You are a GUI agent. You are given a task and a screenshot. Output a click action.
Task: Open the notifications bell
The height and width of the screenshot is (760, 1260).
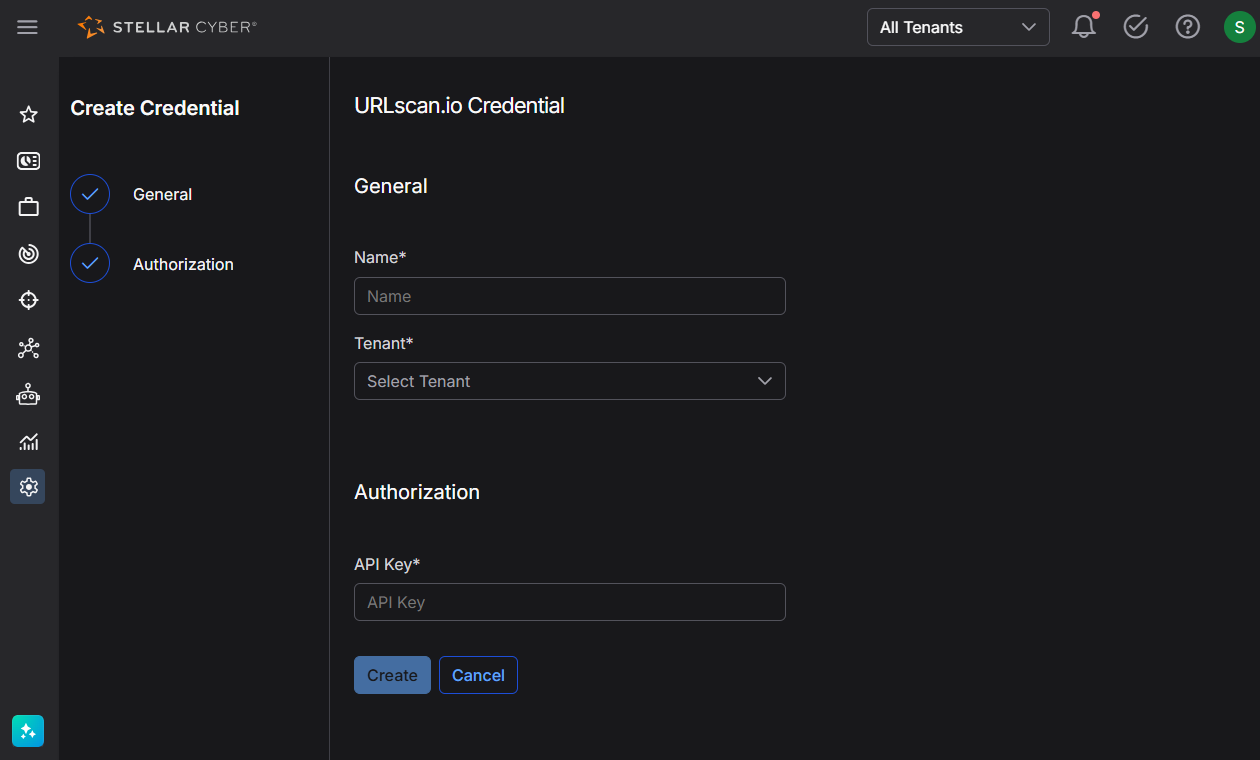click(x=1084, y=27)
